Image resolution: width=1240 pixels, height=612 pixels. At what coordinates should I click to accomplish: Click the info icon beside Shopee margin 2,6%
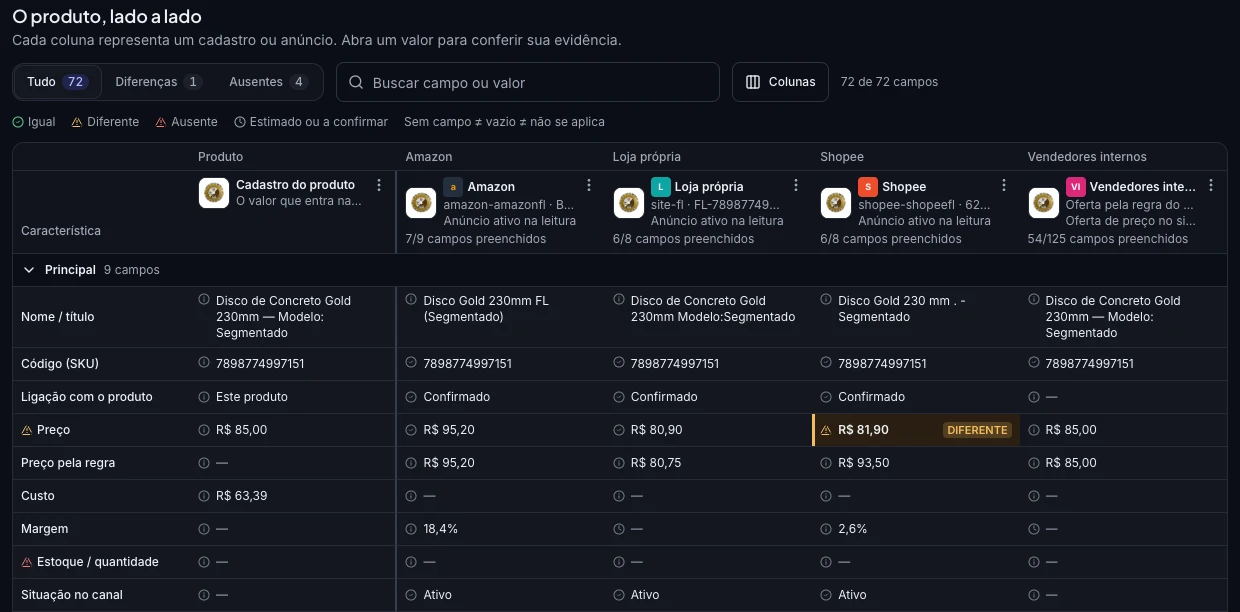point(826,529)
